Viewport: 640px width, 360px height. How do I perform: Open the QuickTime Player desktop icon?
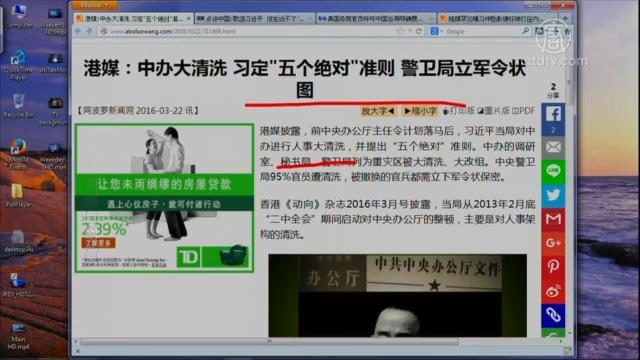tap(18, 65)
